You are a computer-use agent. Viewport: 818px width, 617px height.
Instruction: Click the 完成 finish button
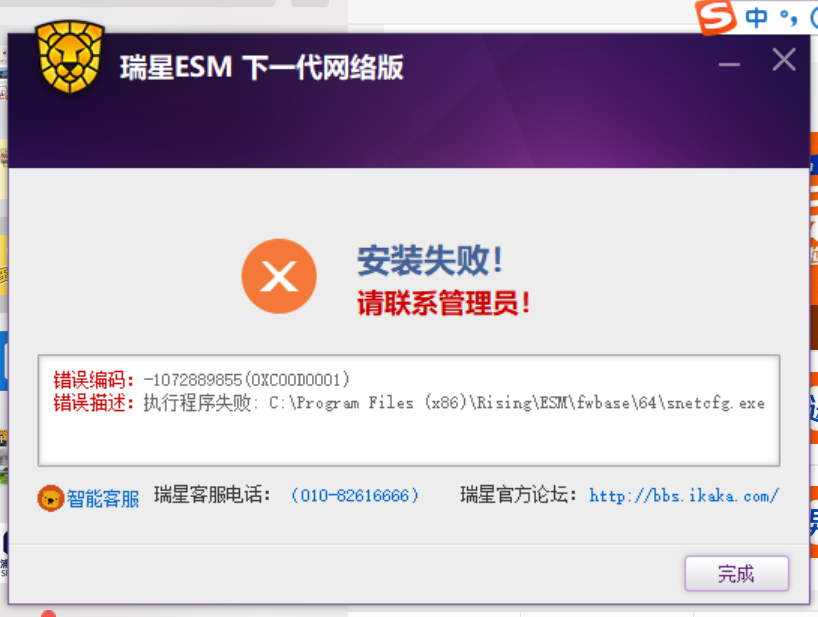click(736, 573)
